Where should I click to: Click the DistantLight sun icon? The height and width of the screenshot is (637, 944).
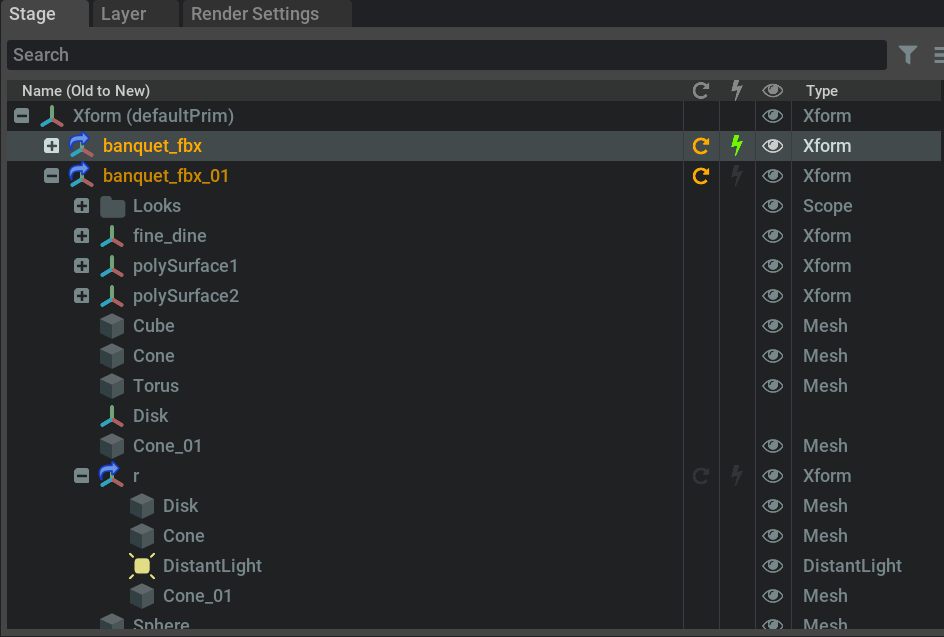click(x=142, y=566)
